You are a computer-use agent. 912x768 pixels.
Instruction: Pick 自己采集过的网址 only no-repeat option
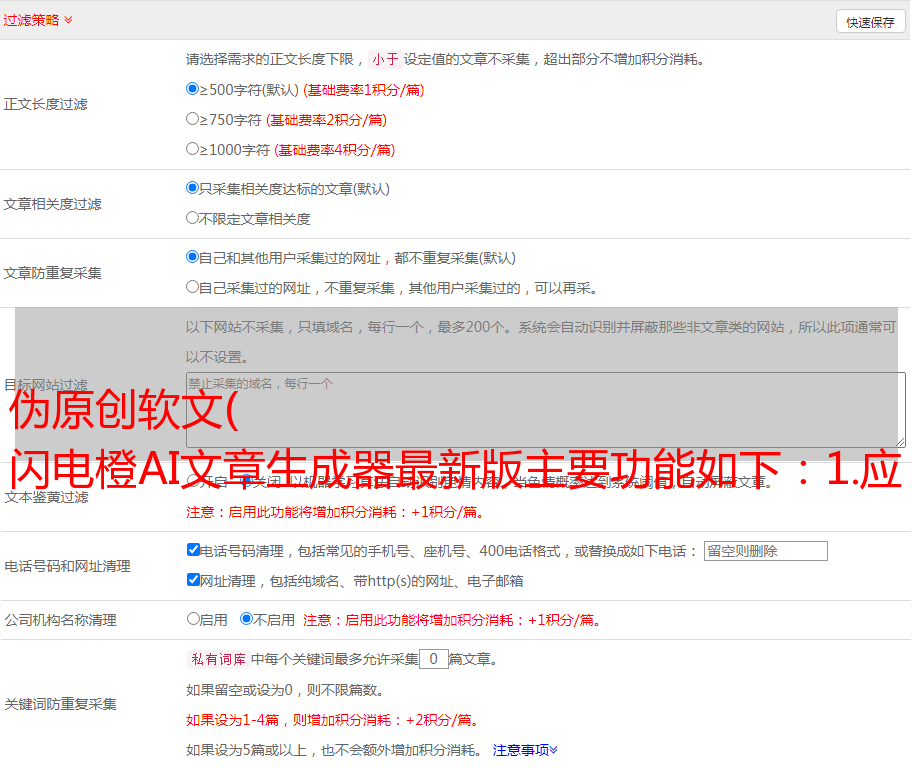[x=193, y=287]
